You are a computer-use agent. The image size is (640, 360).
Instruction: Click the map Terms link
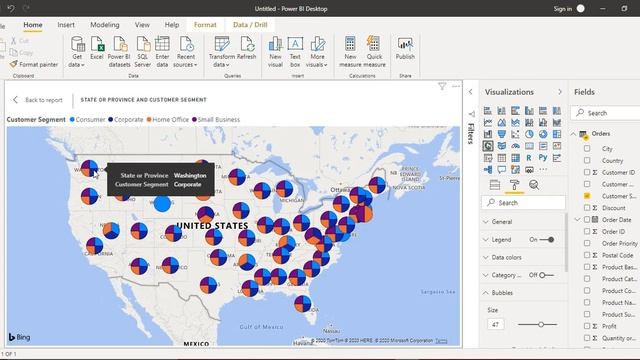[441, 340]
